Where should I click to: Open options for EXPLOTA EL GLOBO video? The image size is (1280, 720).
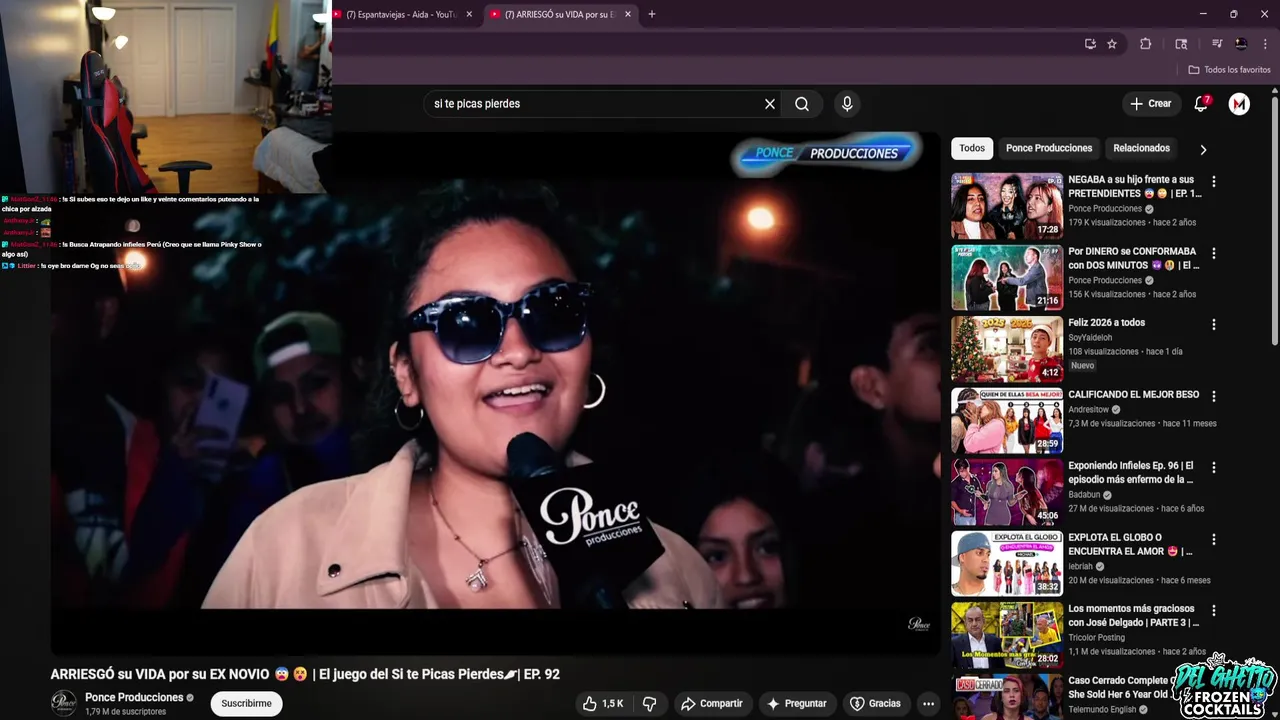[x=1214, y=540]
